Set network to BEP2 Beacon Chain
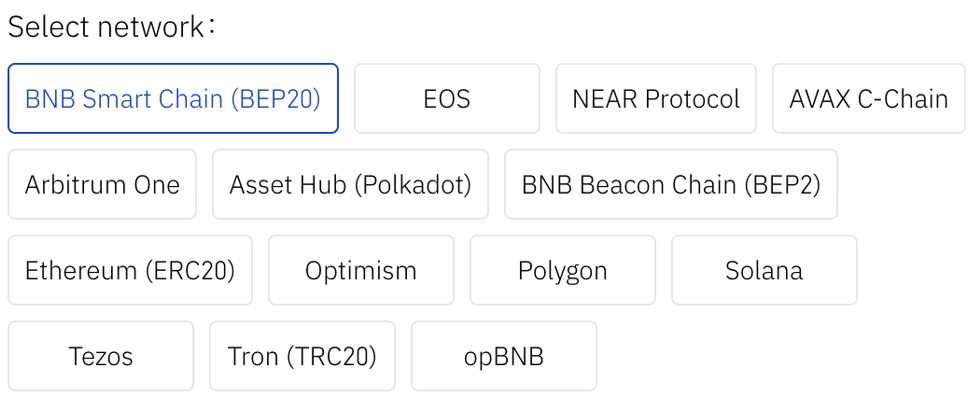 [671, 184]
